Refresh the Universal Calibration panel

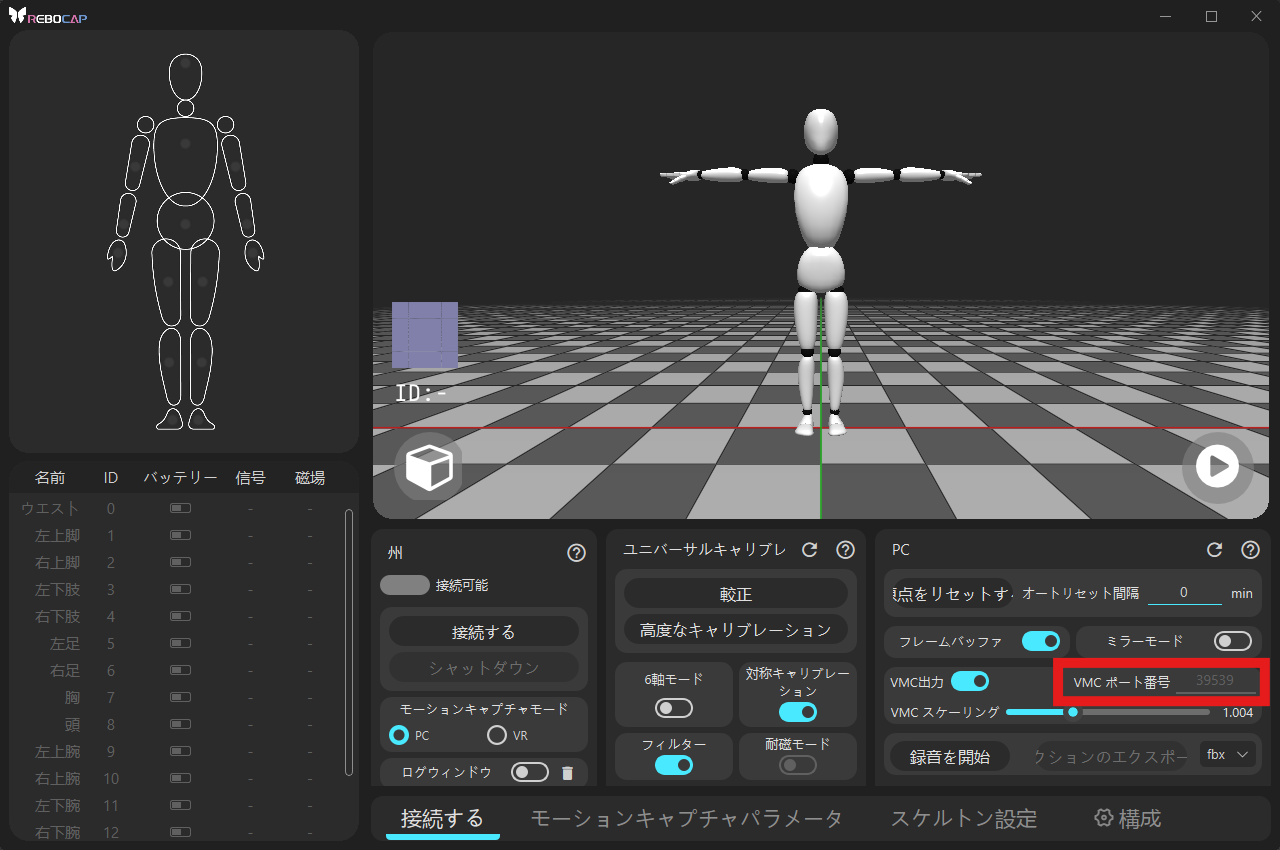click(810, 550)
